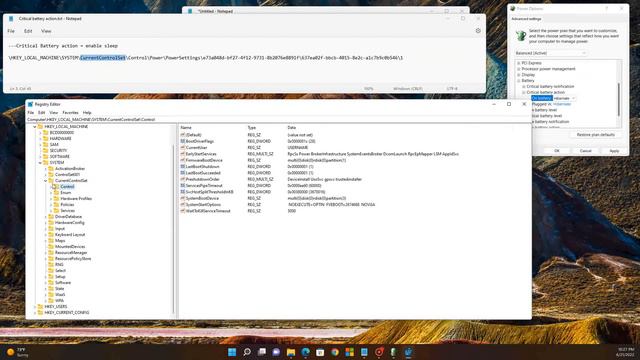
Task: Open Registry Editor View menu
Action: (53, 113)
